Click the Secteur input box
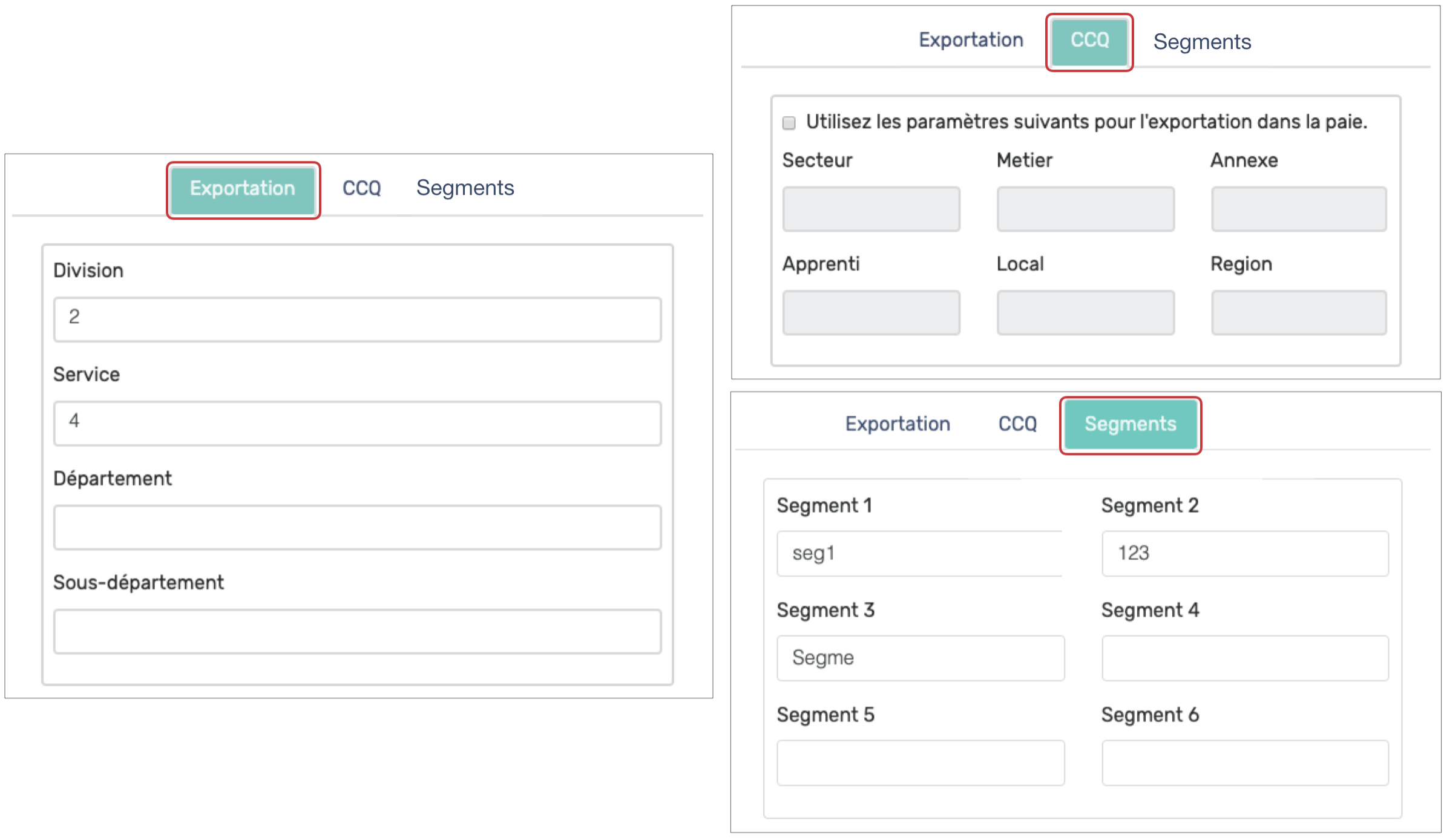 coord(871,209)
